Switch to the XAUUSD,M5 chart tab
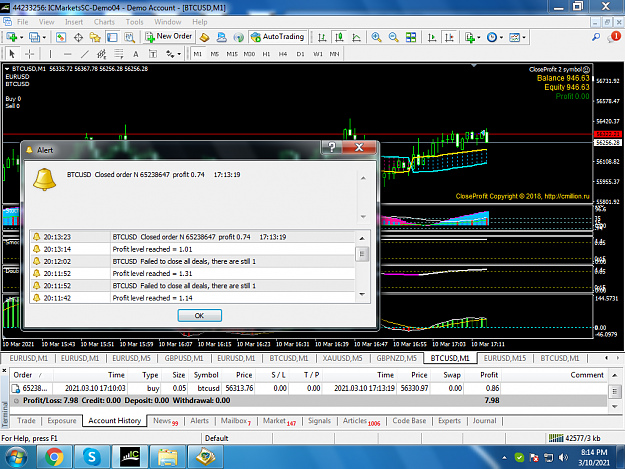This screenshot has height=469, width=625. tap(342, 358)
